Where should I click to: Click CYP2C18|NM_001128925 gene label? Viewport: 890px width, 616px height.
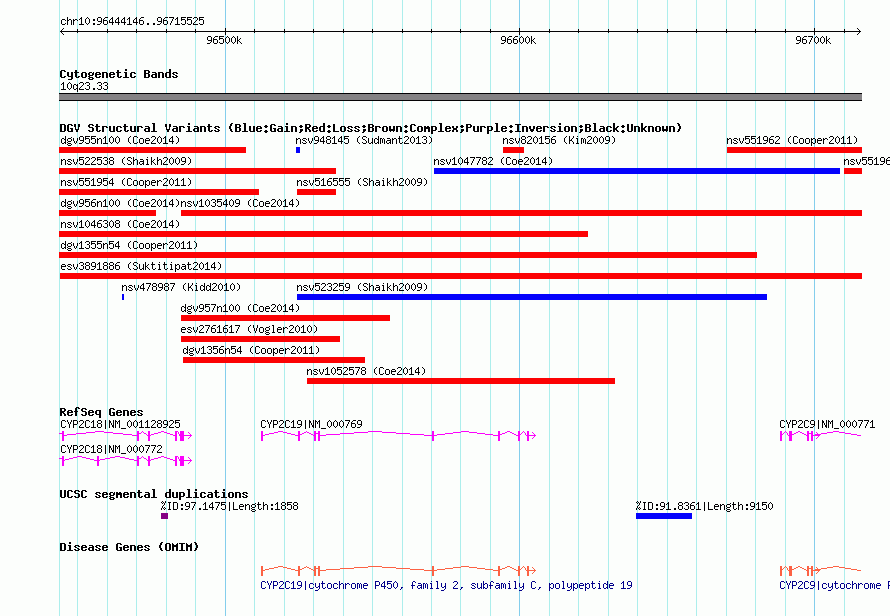pos(120,424)
